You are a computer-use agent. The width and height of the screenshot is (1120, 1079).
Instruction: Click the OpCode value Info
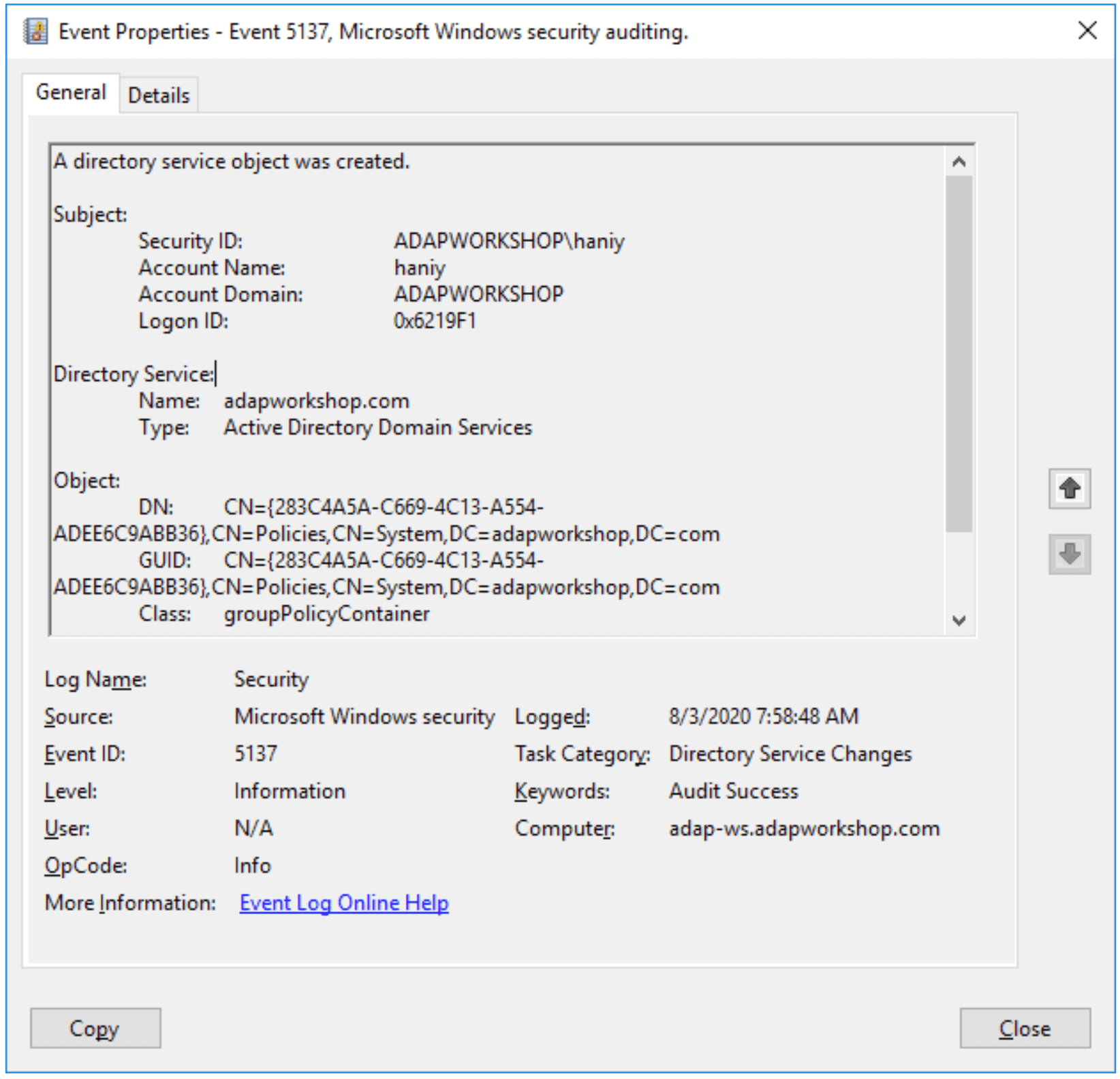click(x=253, y=865)
